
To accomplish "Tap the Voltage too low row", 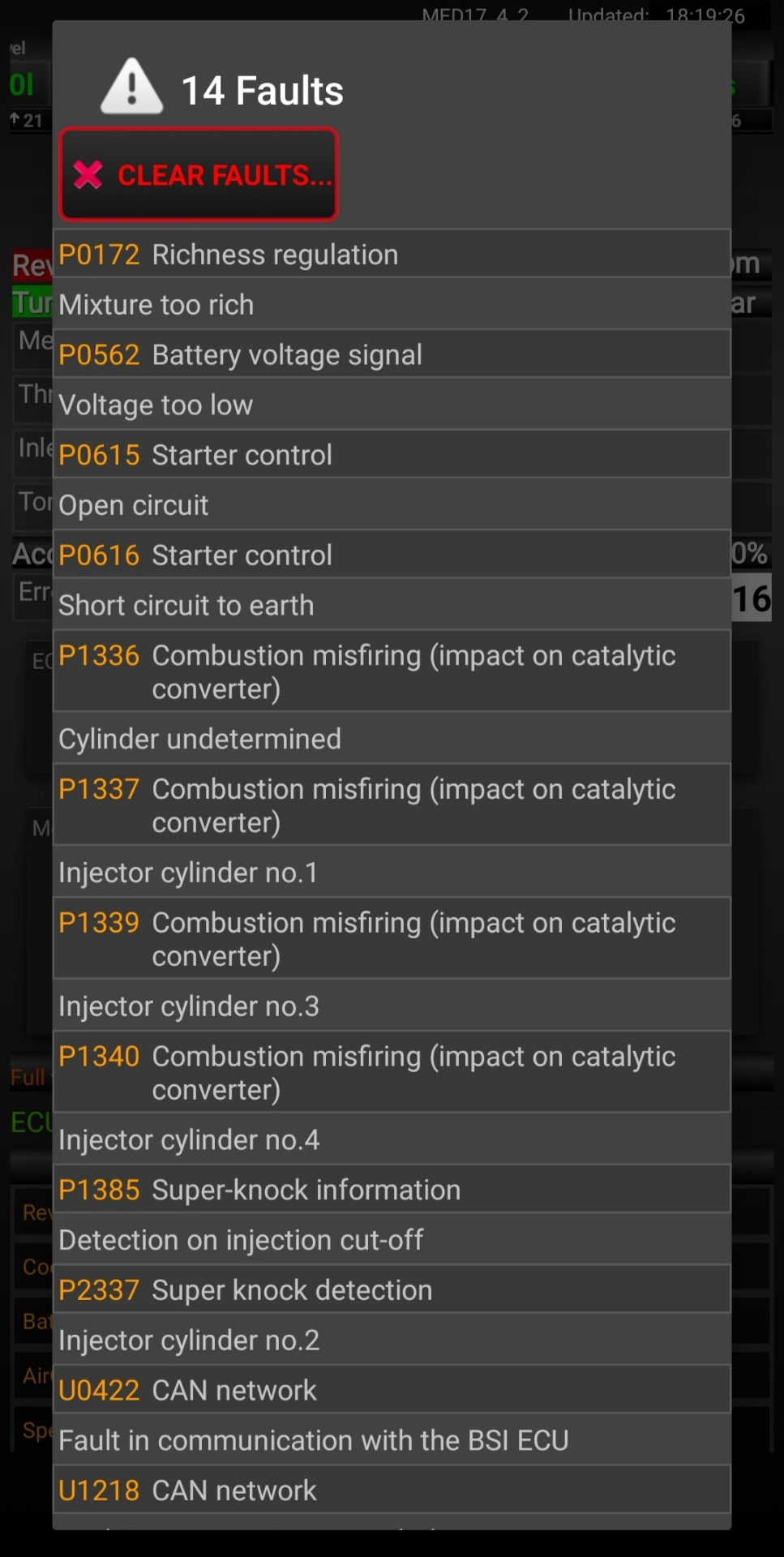I will pos(391,405).
